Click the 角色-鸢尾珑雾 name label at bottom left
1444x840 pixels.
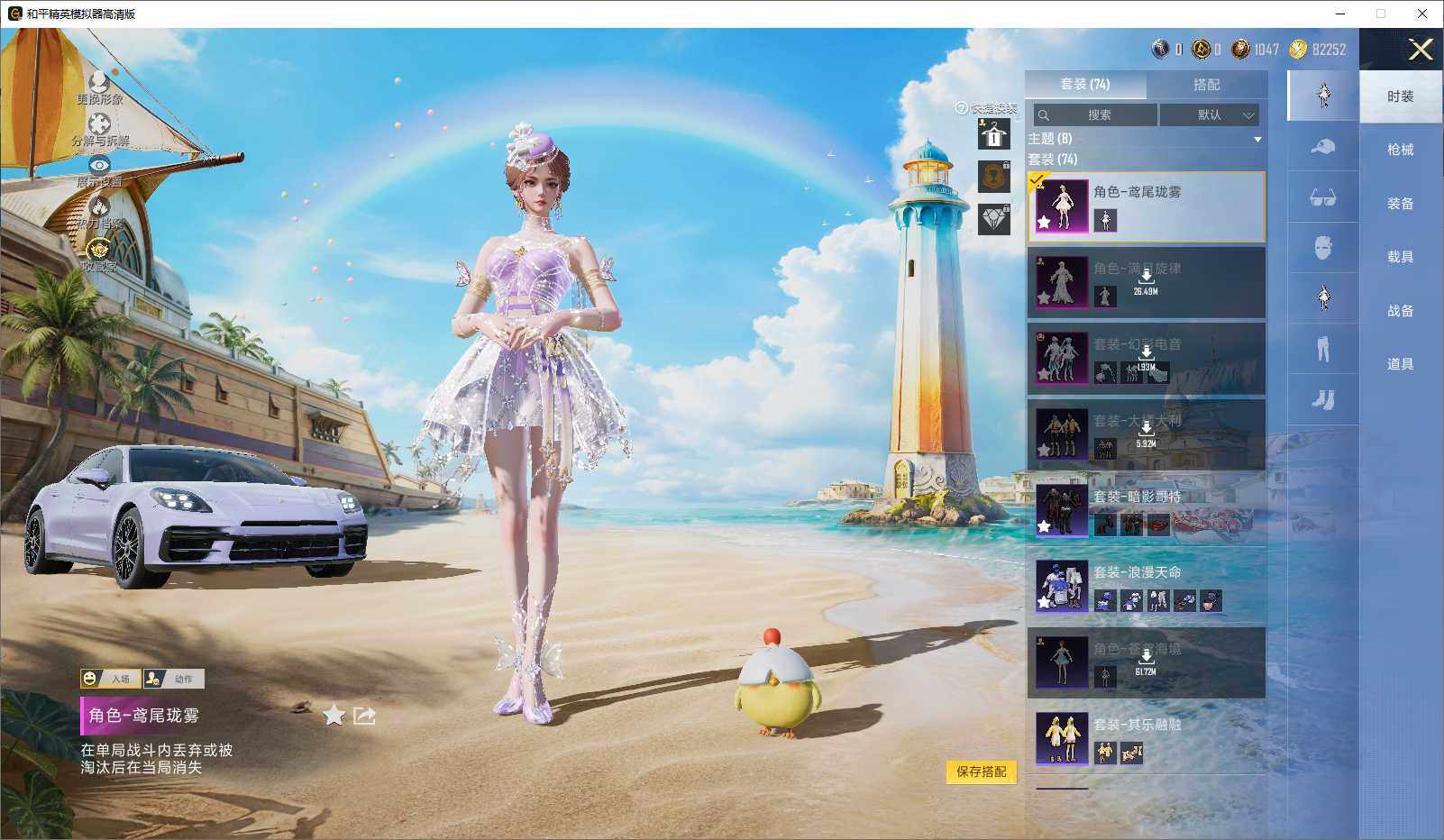point(144,716)
